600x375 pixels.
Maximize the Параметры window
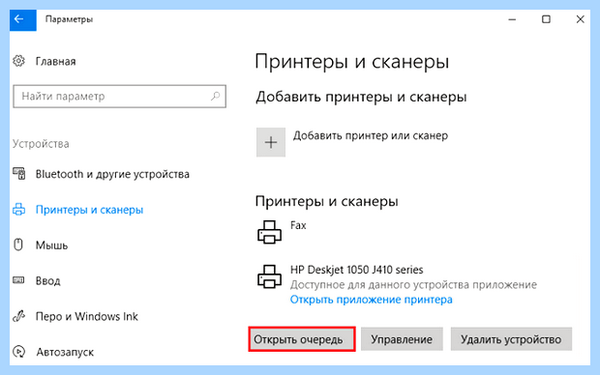(546, 19)
